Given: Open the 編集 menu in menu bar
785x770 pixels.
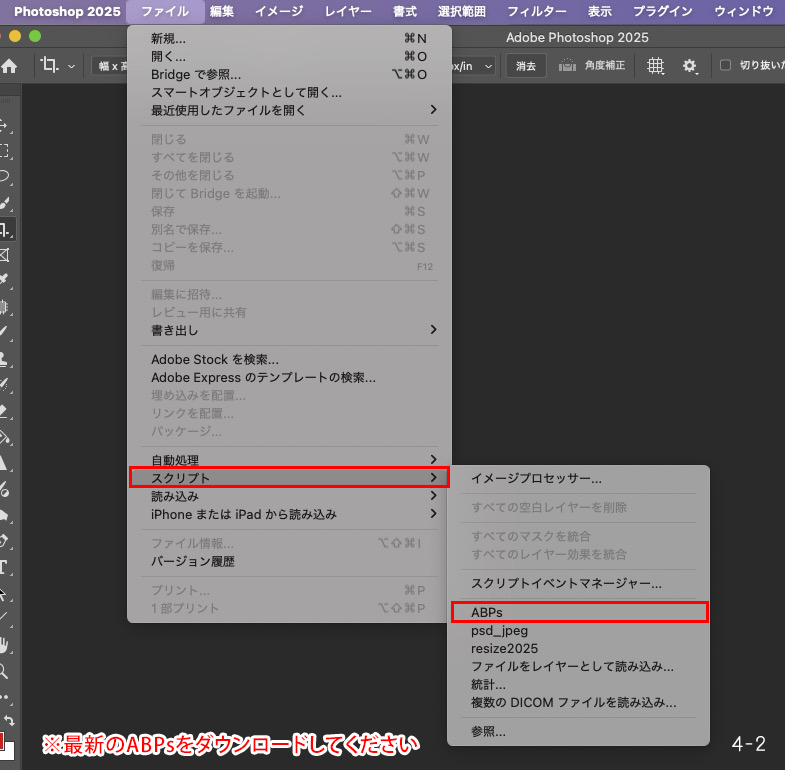Looking at the screenshot, I should coord(222,12).
